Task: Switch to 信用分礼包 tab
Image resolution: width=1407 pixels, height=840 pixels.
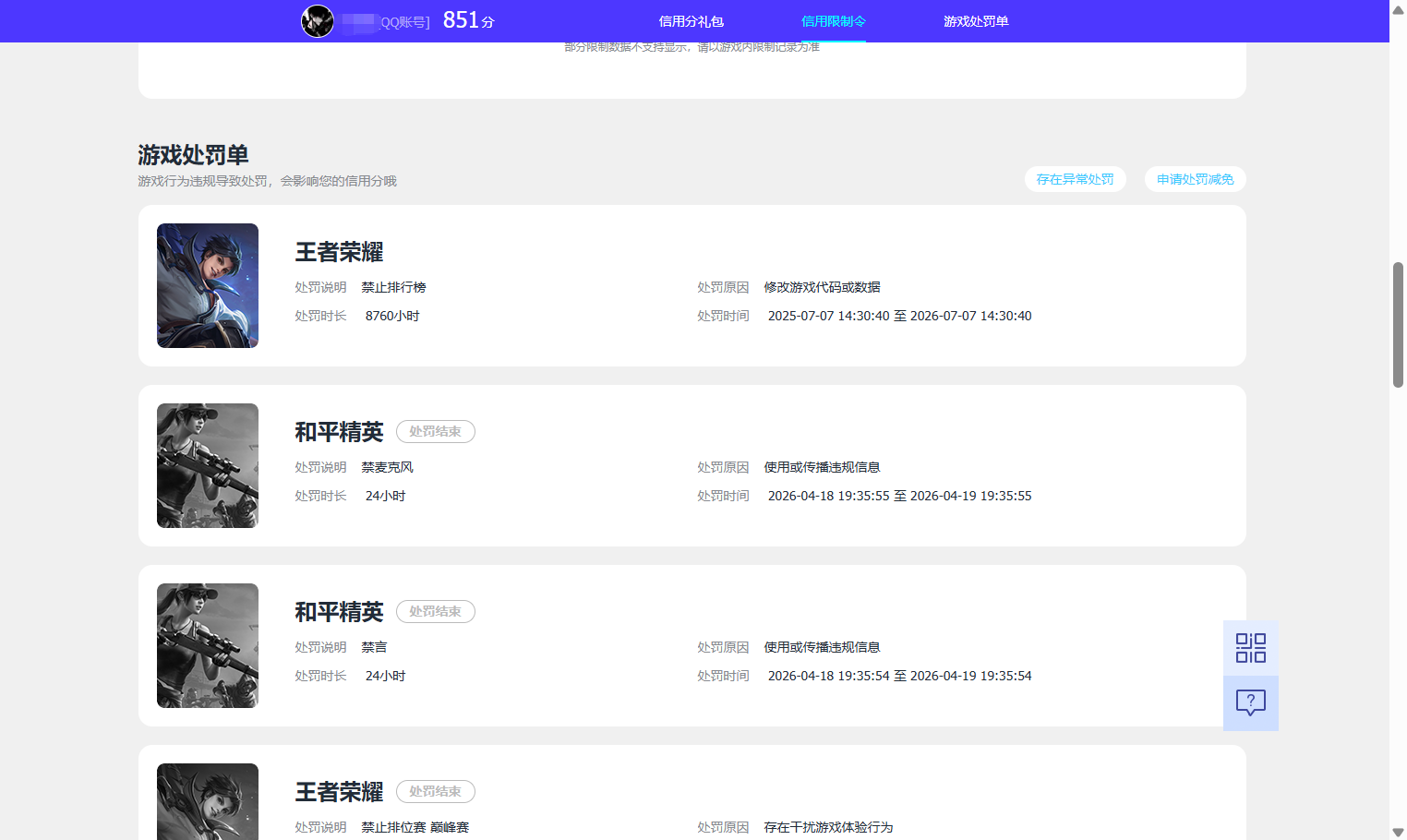Action: click(x=691, y=21)
